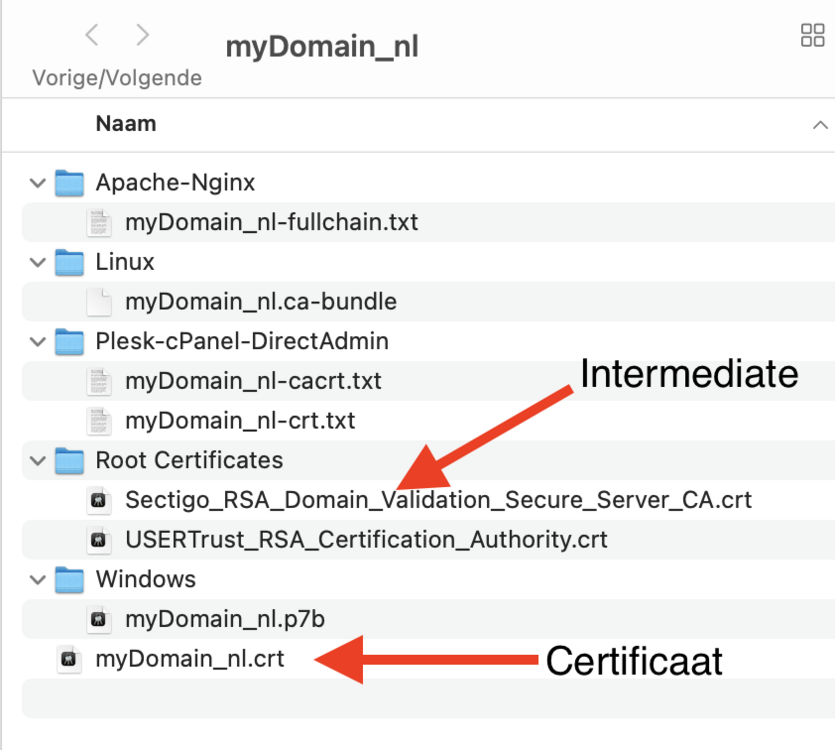Click the Linux folder icon
835x750 pixels.
[69, 262]
